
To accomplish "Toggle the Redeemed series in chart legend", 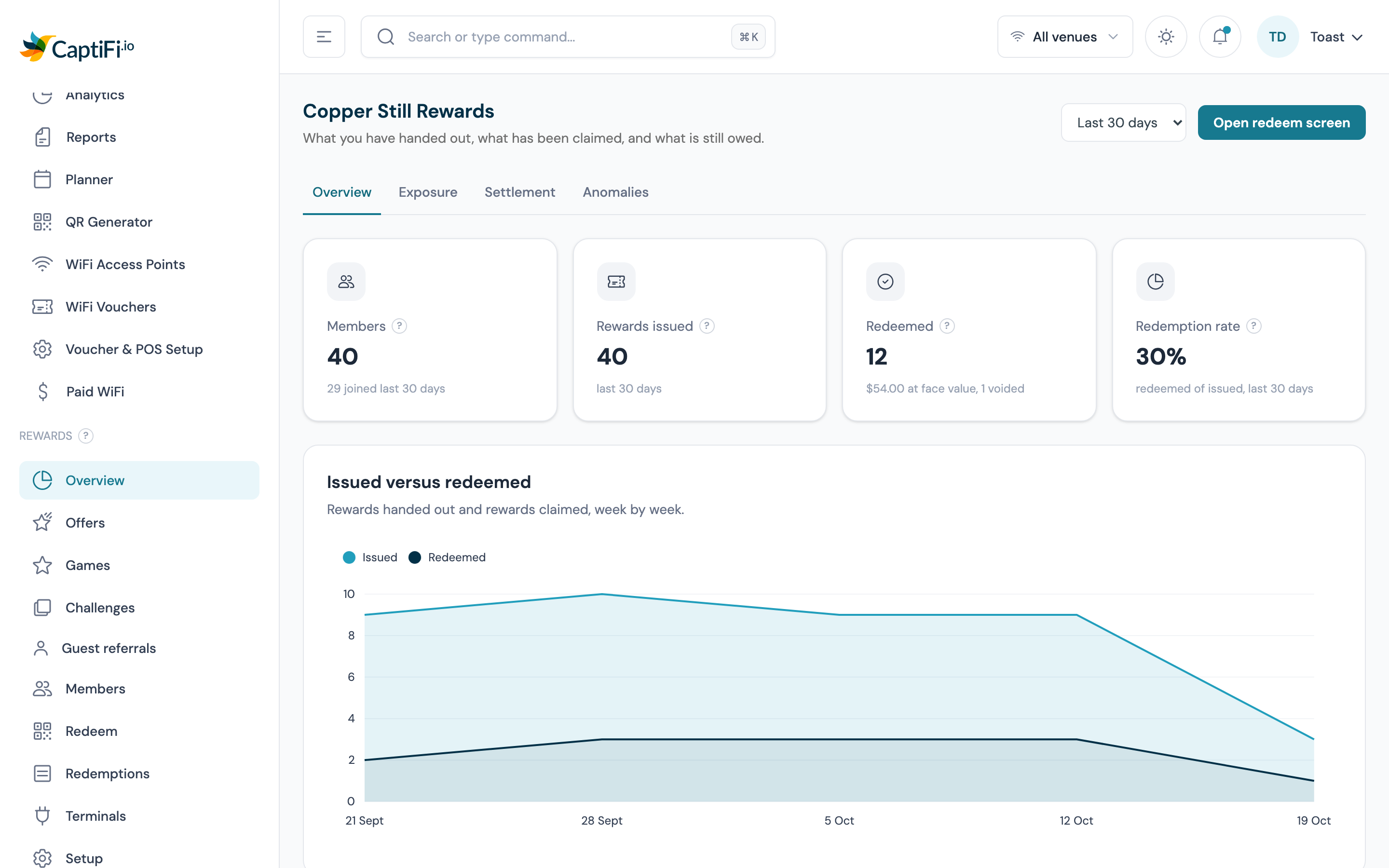I will (x=447, y=557).
